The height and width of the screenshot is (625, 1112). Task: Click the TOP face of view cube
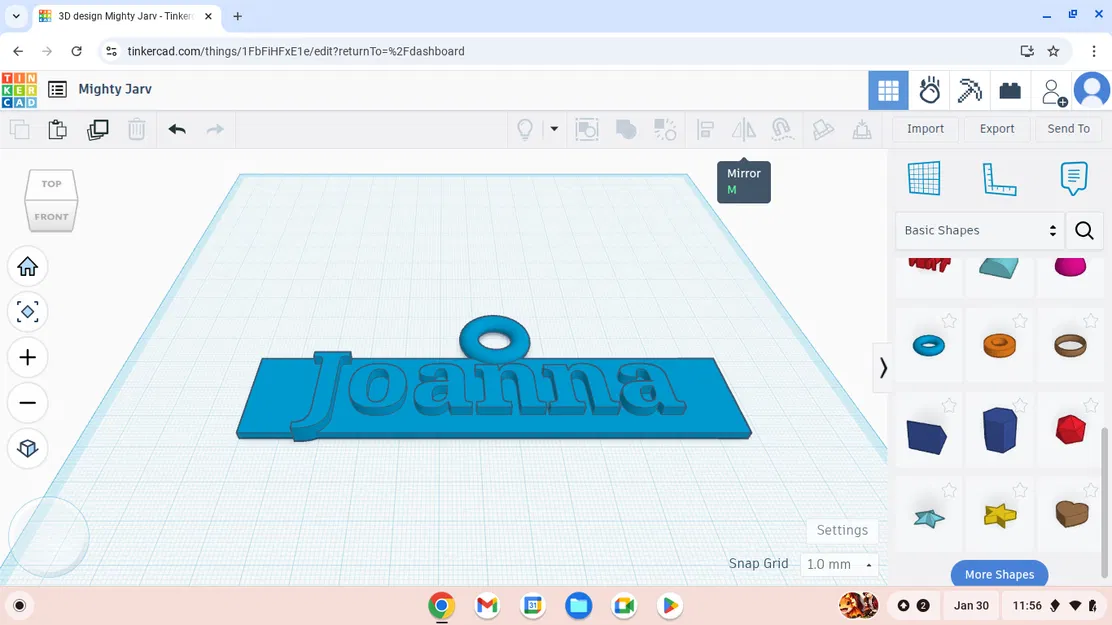pos(51,184)
